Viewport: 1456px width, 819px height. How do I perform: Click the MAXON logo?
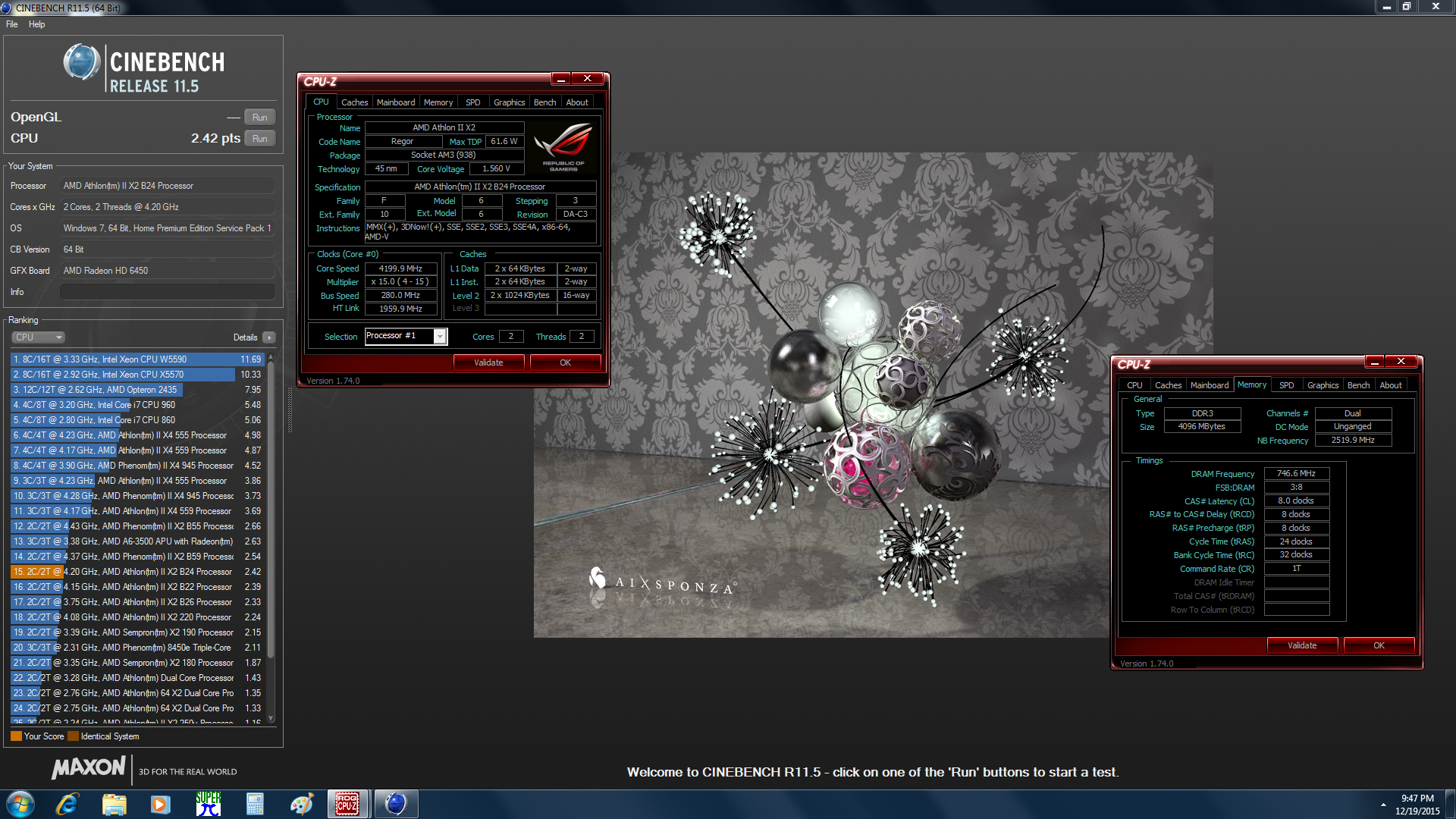click(89, 768)
